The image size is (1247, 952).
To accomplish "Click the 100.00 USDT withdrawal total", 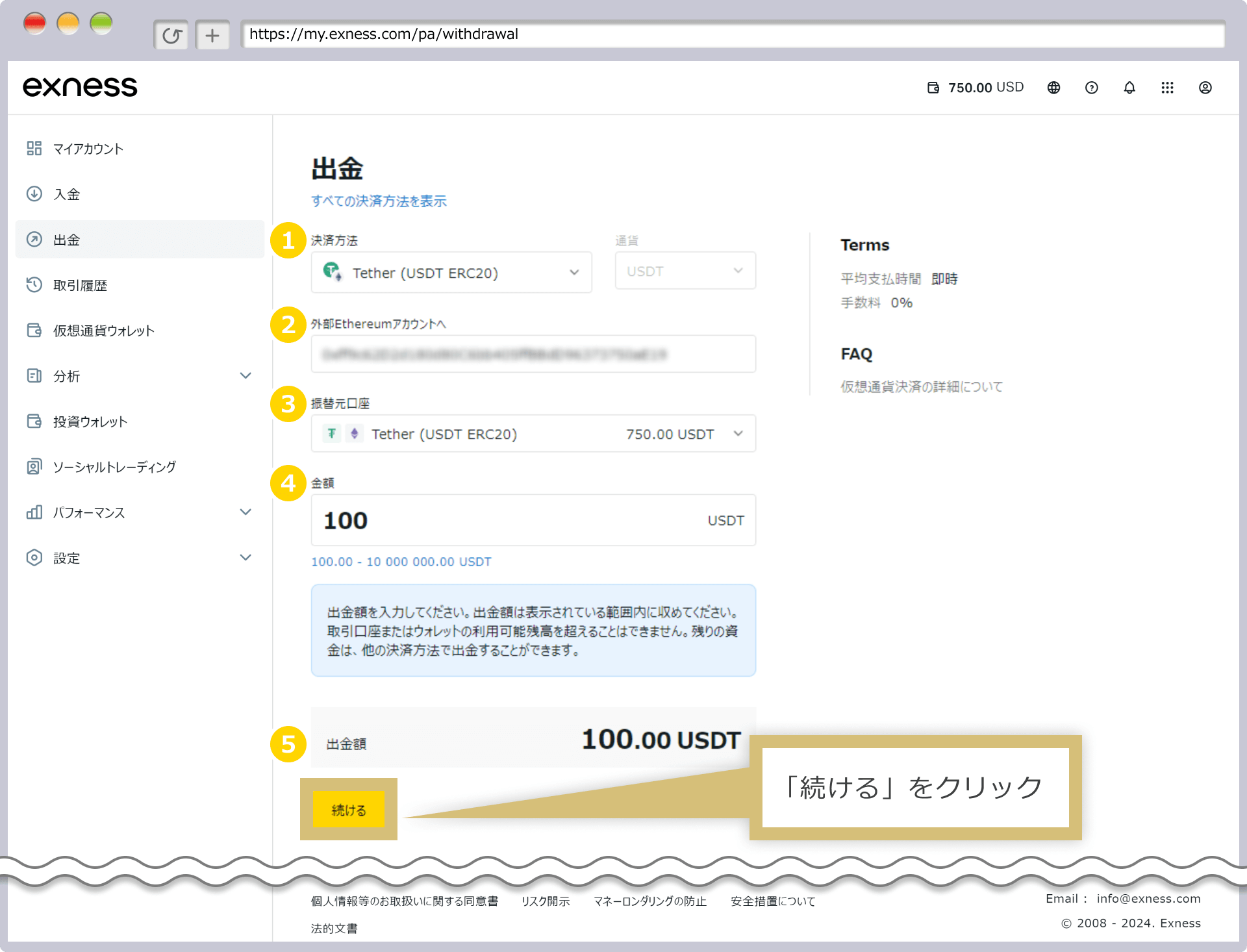I will click(x=661, y=740).
